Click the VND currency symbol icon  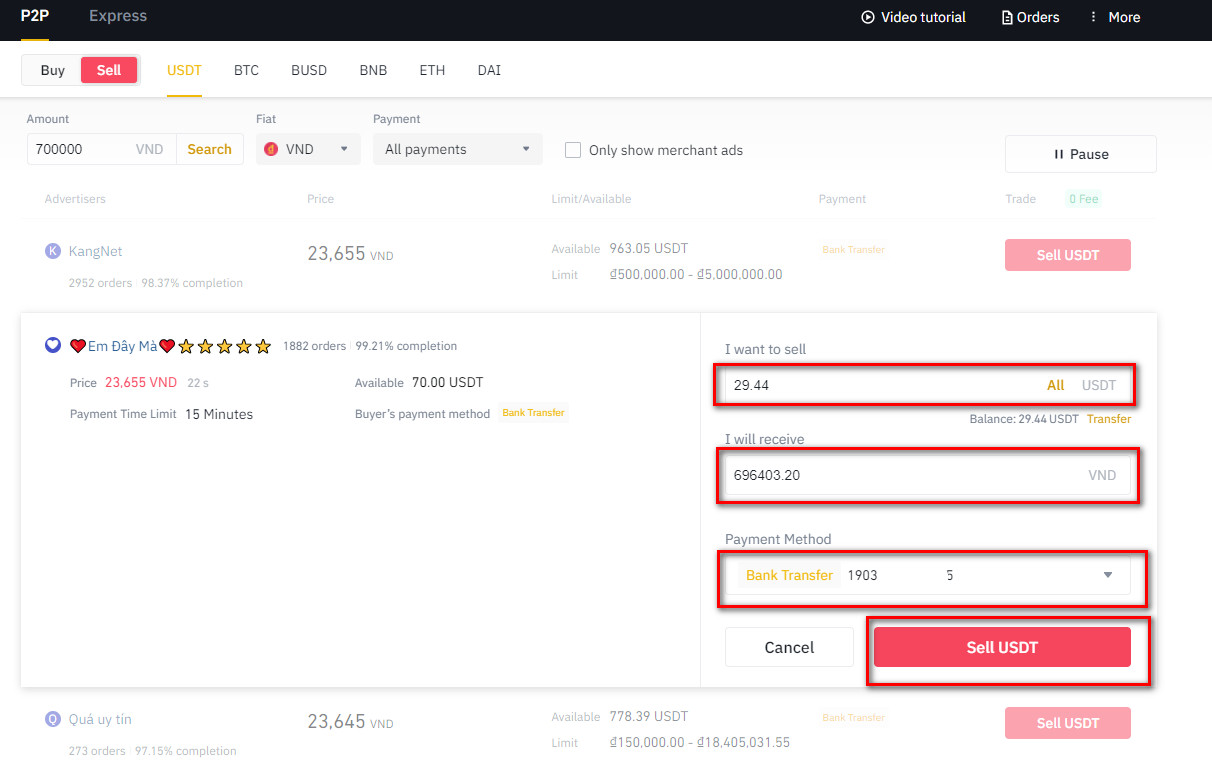point(271,149)
